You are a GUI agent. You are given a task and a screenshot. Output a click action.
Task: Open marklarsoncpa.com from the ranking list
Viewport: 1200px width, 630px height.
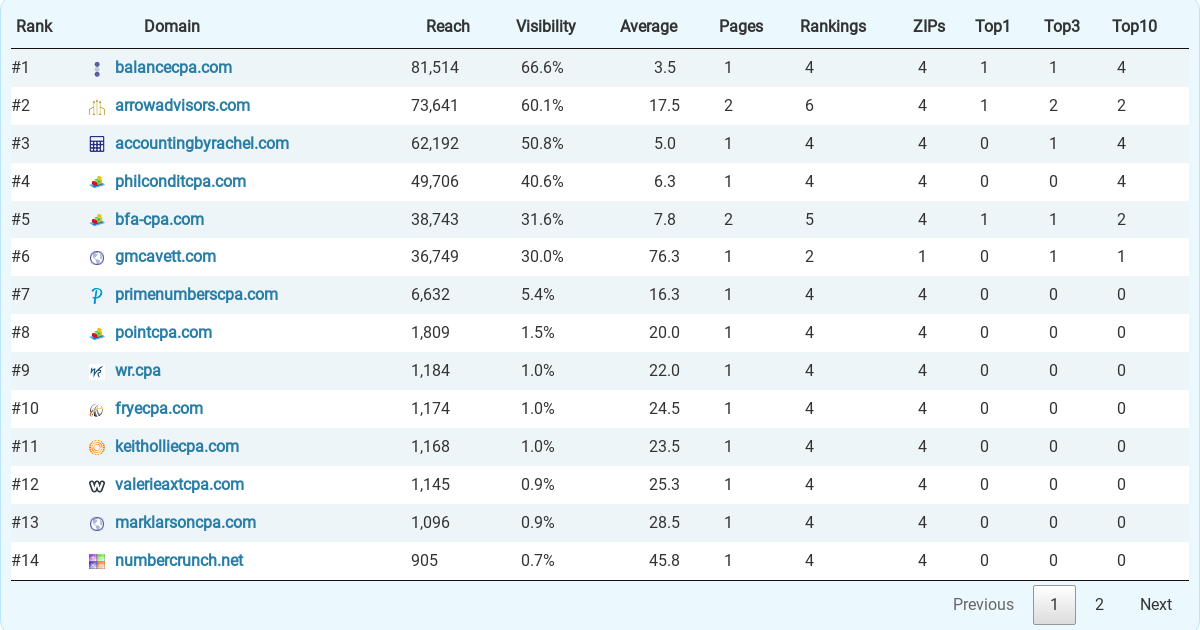186,522
